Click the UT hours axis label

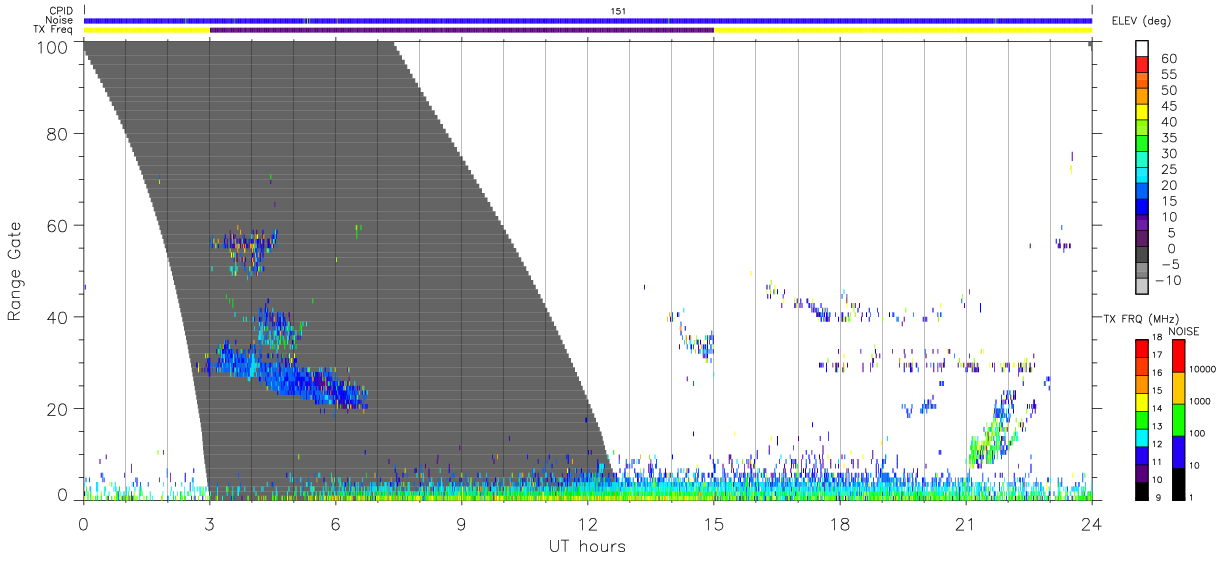tap(586, 545)
